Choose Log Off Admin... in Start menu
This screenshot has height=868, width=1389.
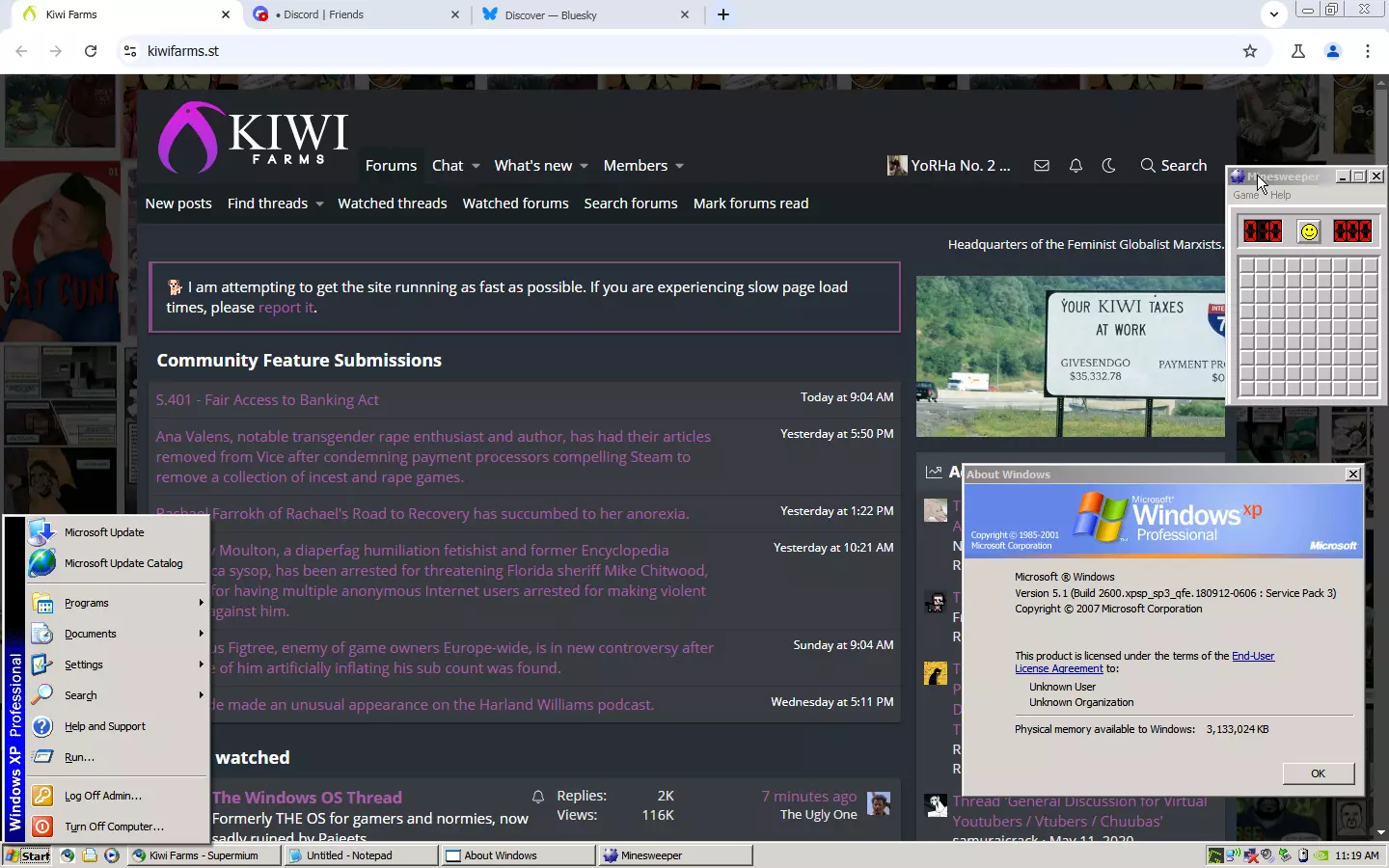point(119,796)
